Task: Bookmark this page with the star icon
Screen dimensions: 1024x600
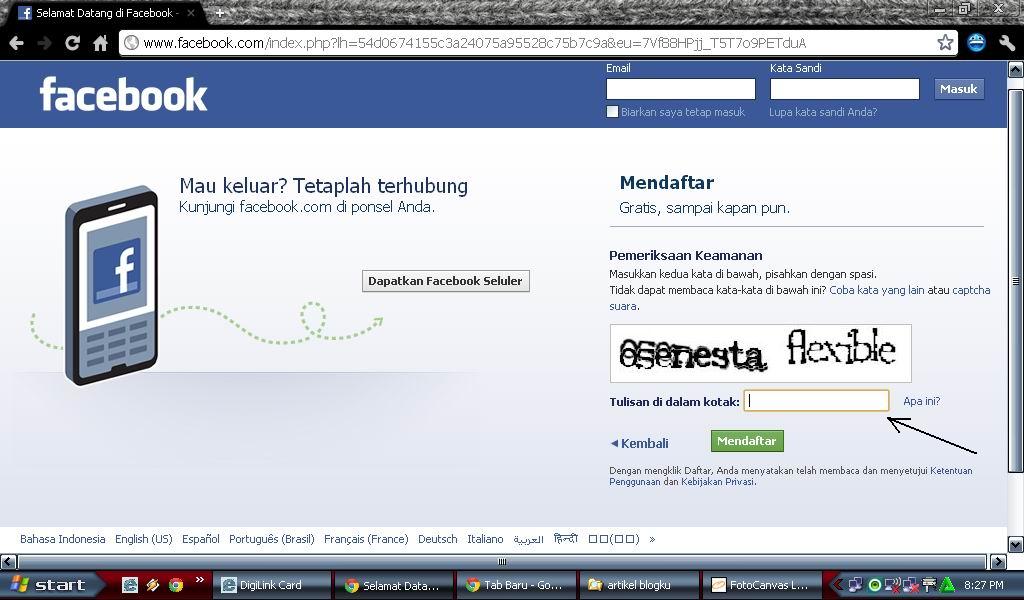Action: (x=947, y=43)
